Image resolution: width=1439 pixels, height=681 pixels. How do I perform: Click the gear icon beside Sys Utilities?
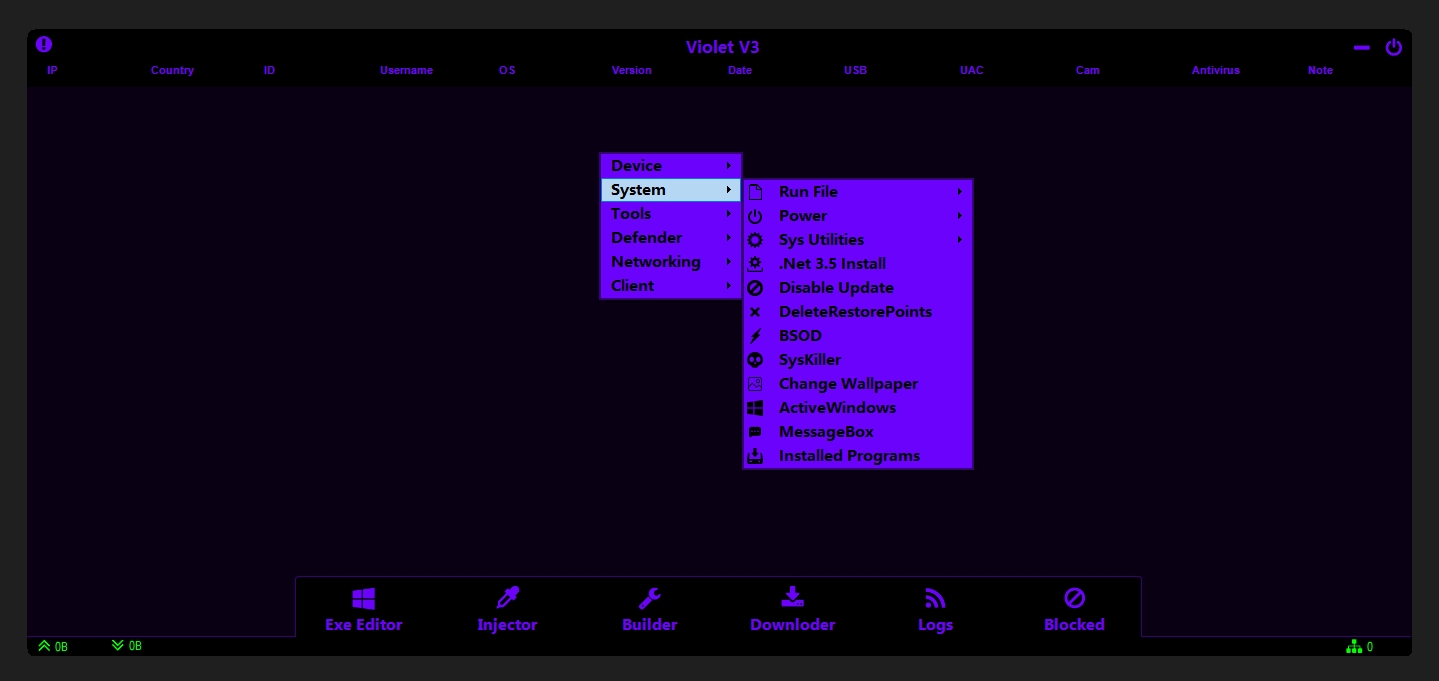pyautogui.click(x=756, y=240)
